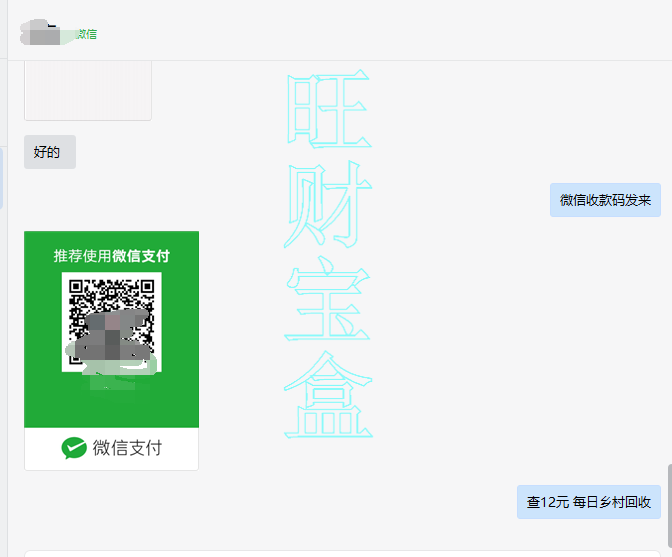Viewport: 672px width, 557px height.
Task: Open the partial image thumbnail above 好的
Action: [87, 92]
